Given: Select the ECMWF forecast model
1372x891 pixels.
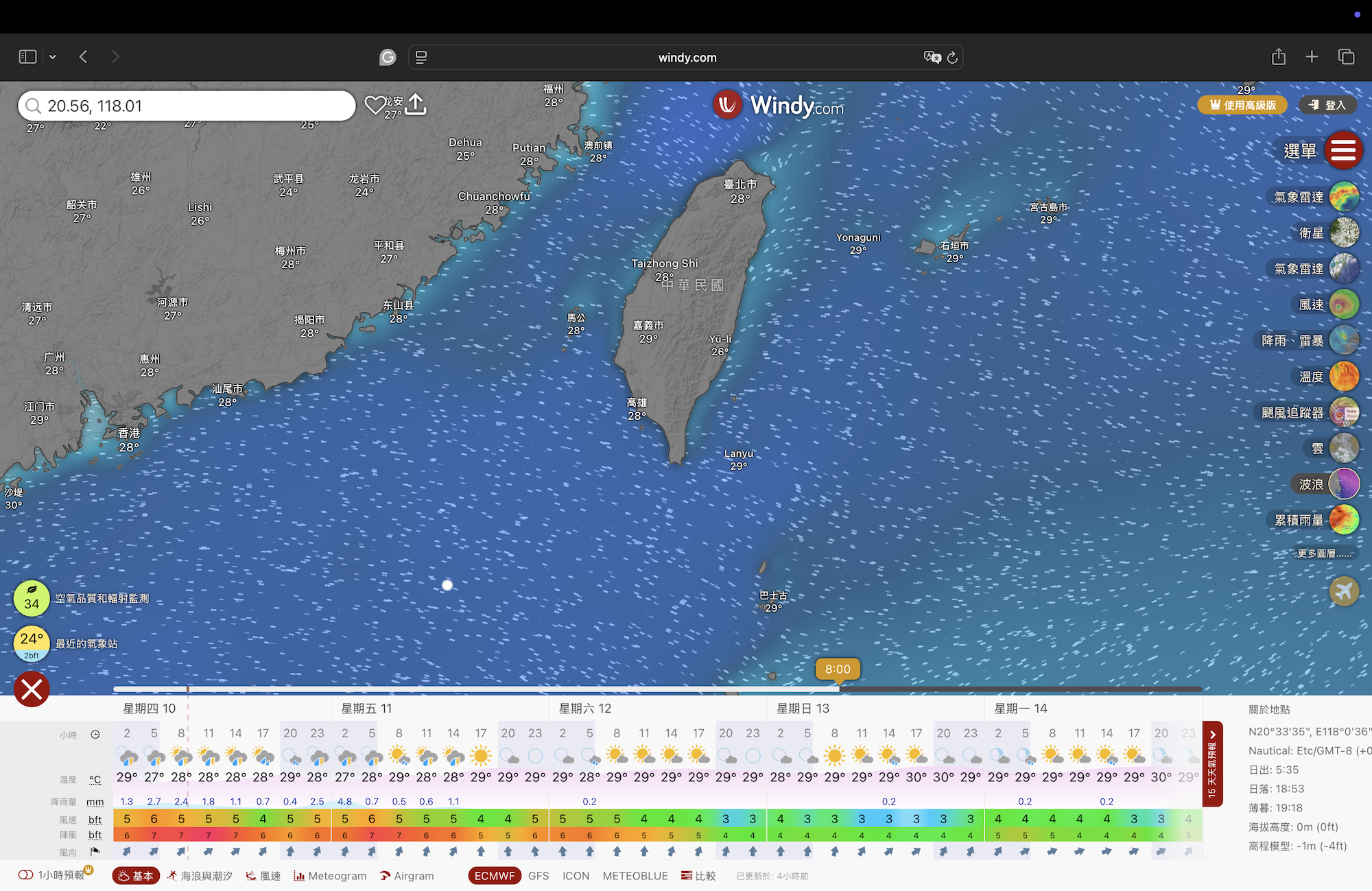Looking at the screenshot, I should coord(494,876).
